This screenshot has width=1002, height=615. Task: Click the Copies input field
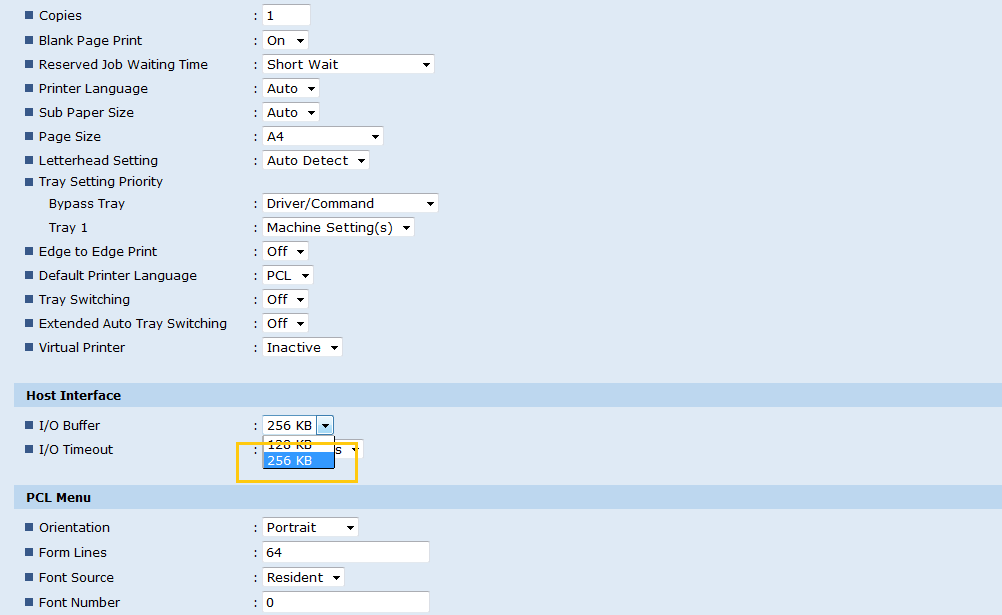click(x=286, y=16)
